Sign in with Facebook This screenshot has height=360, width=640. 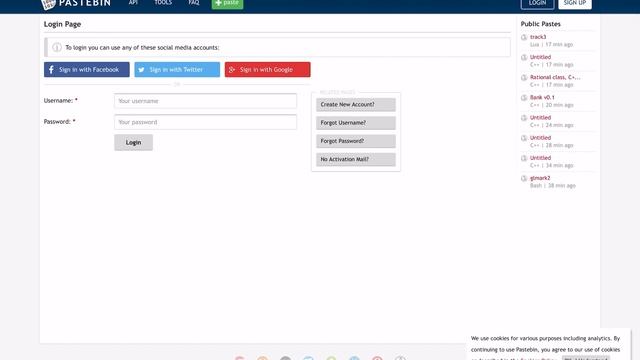87,69
